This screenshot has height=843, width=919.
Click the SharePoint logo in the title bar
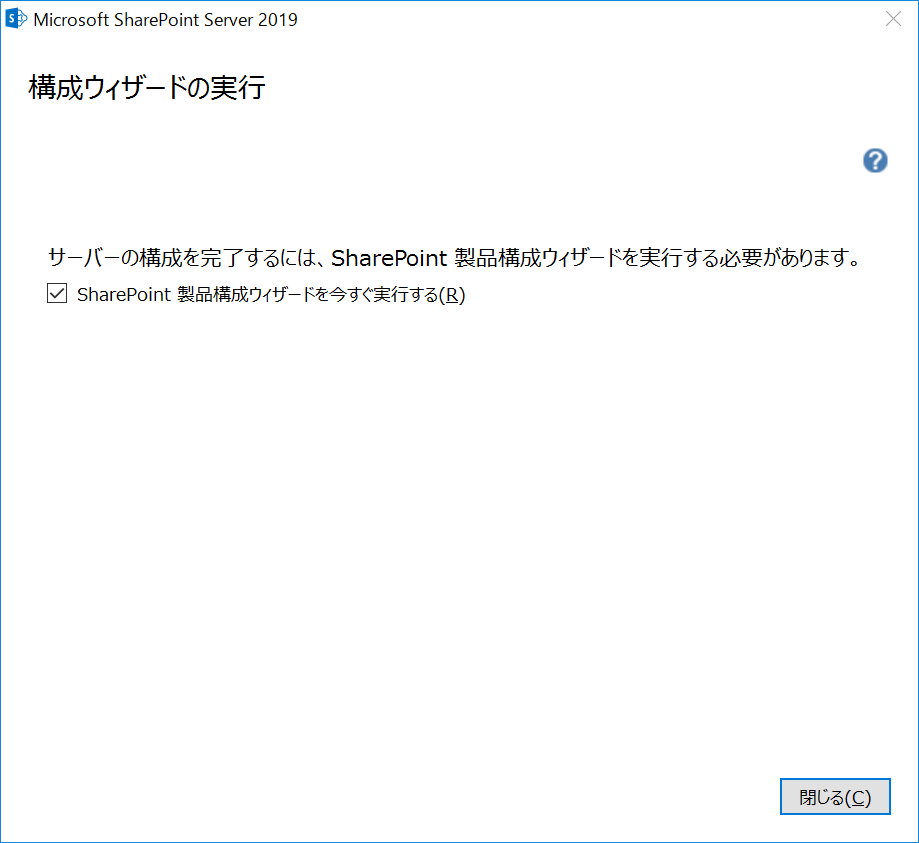[x=15, y=19]
